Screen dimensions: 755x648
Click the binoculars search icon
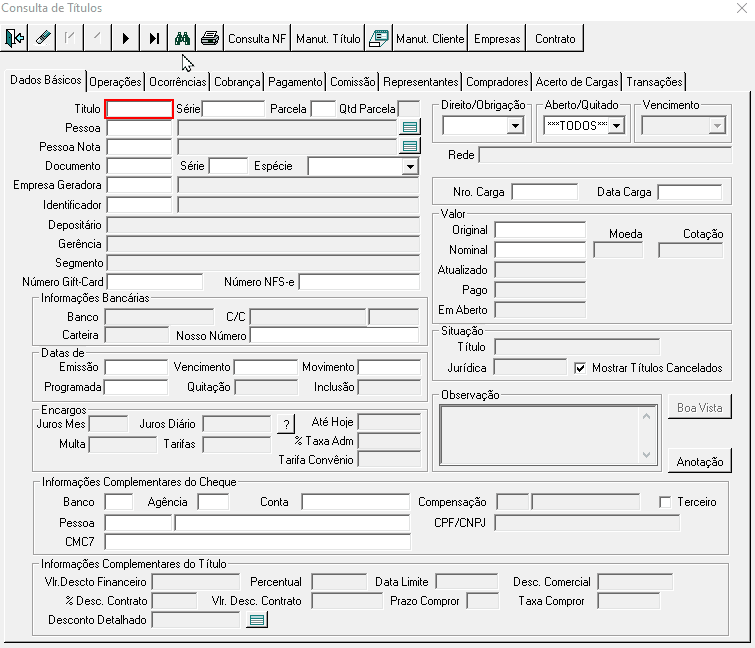tap(182, 38)
